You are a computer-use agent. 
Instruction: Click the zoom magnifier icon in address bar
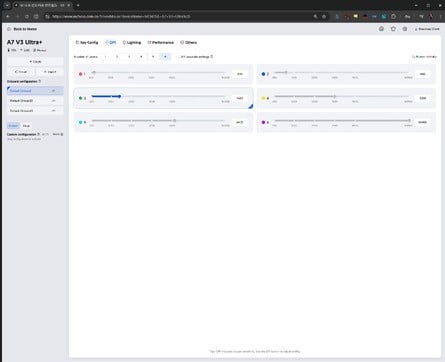coord(315,16)
